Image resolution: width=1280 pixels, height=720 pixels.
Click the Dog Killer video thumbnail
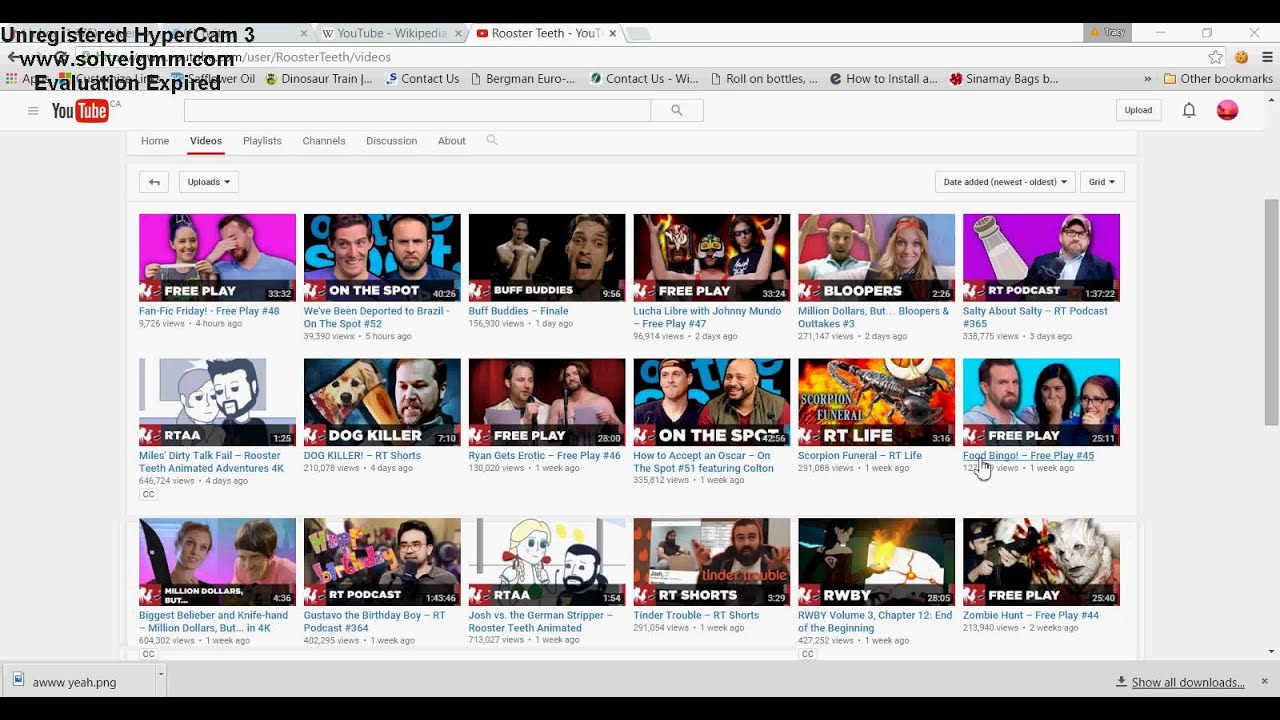click(382, 402)
